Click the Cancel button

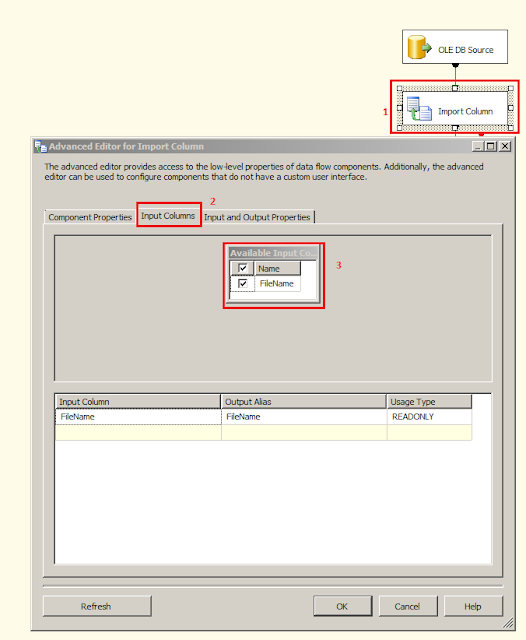(x=408, y=606)
